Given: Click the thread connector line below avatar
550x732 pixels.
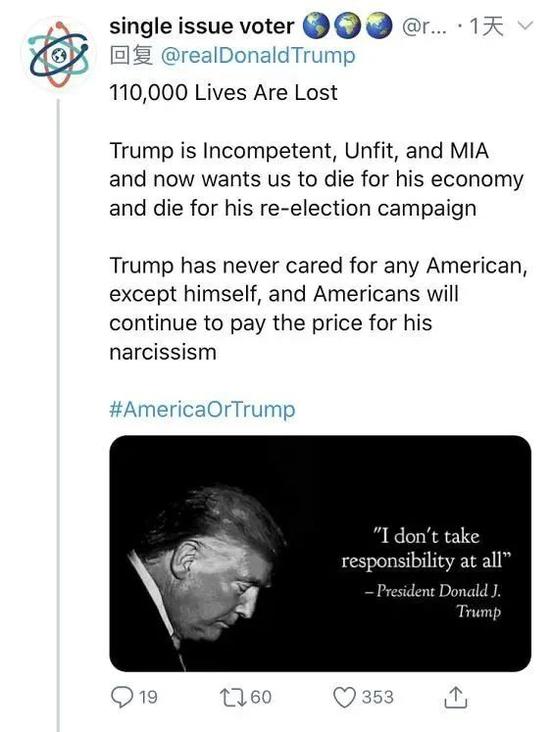Looking at the screenshot, I should pos(58,415).
